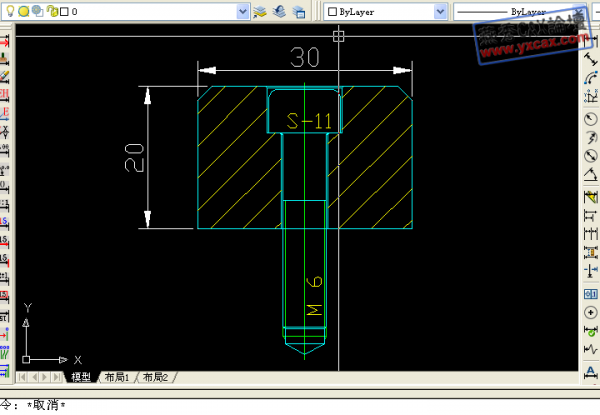Click the Dimension Space tool
600x415 pixels.
[591, 252]
